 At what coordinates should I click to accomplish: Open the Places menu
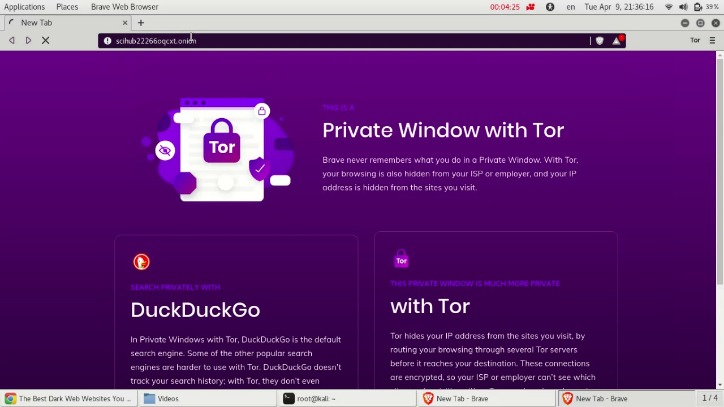[x=67, y=7]
